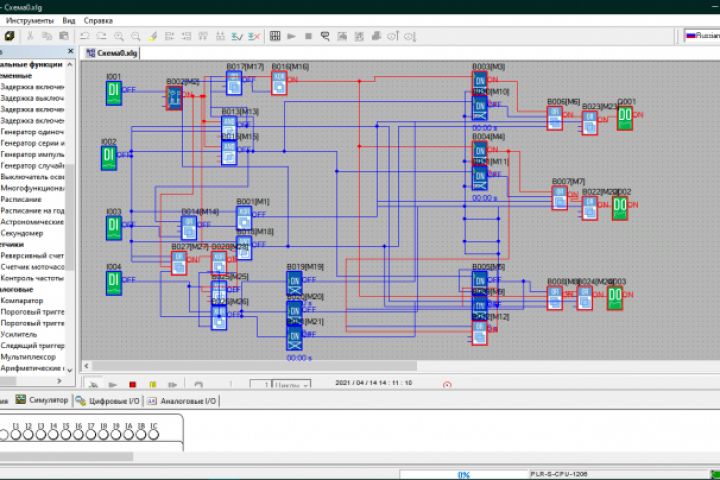
Task: Open the Справка menu
Action: point(98,20)
